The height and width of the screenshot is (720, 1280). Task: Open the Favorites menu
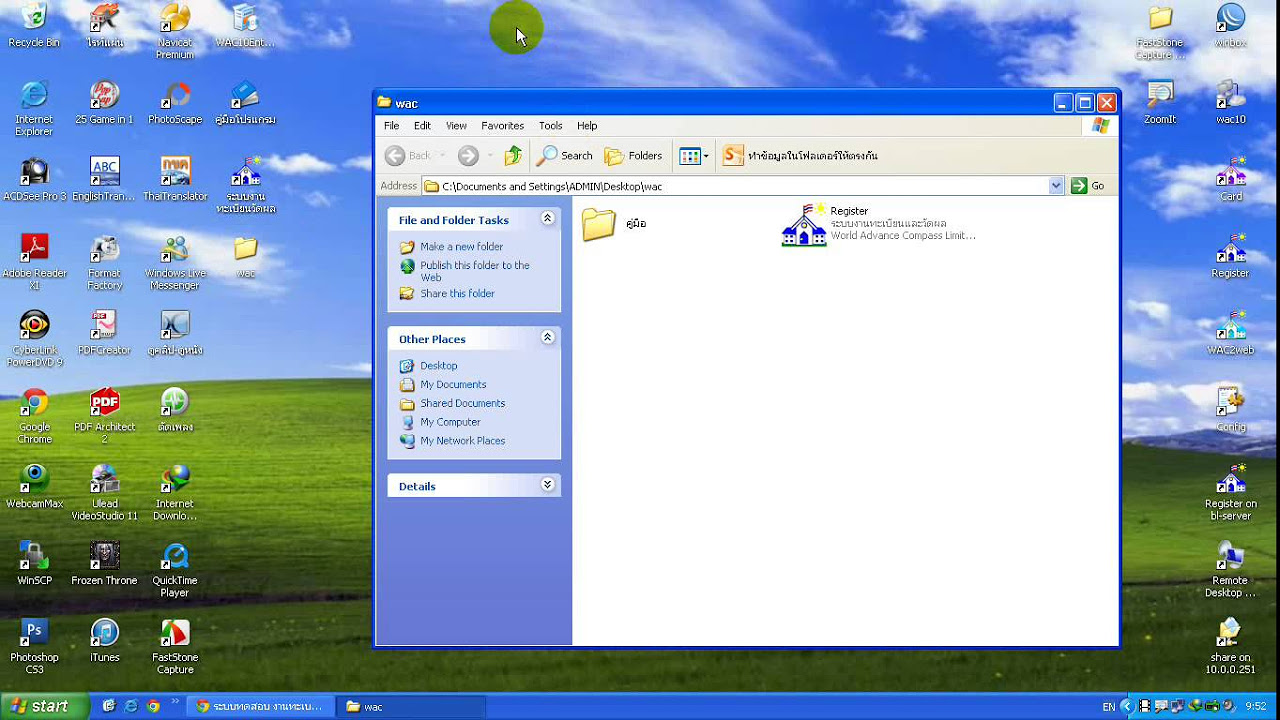pyautogui.click(x=502, y=126)
